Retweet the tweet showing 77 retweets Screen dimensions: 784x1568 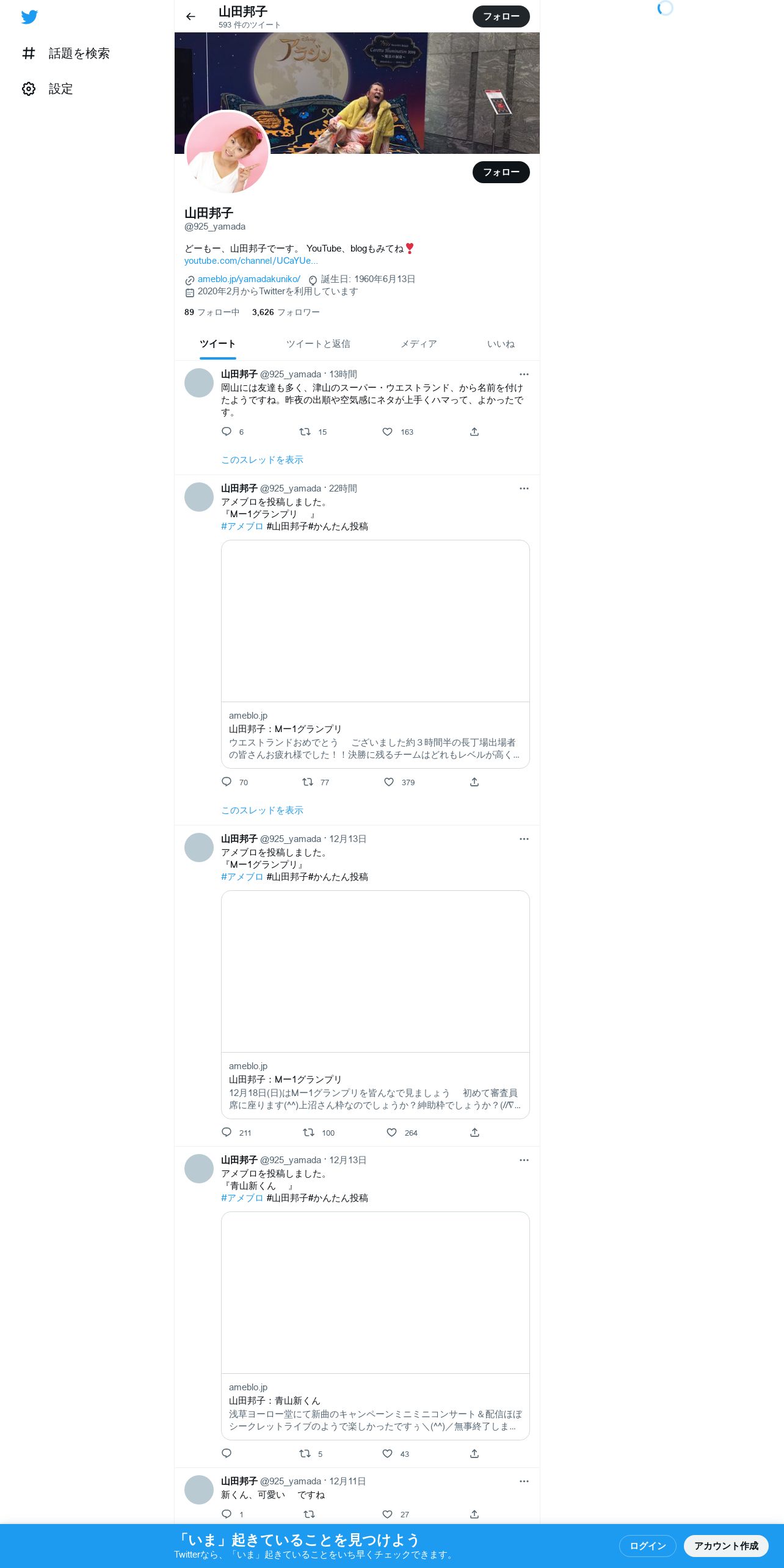308,782
